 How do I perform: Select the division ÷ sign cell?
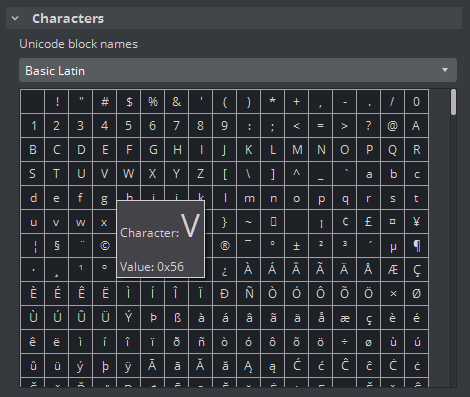coord(344,342)
